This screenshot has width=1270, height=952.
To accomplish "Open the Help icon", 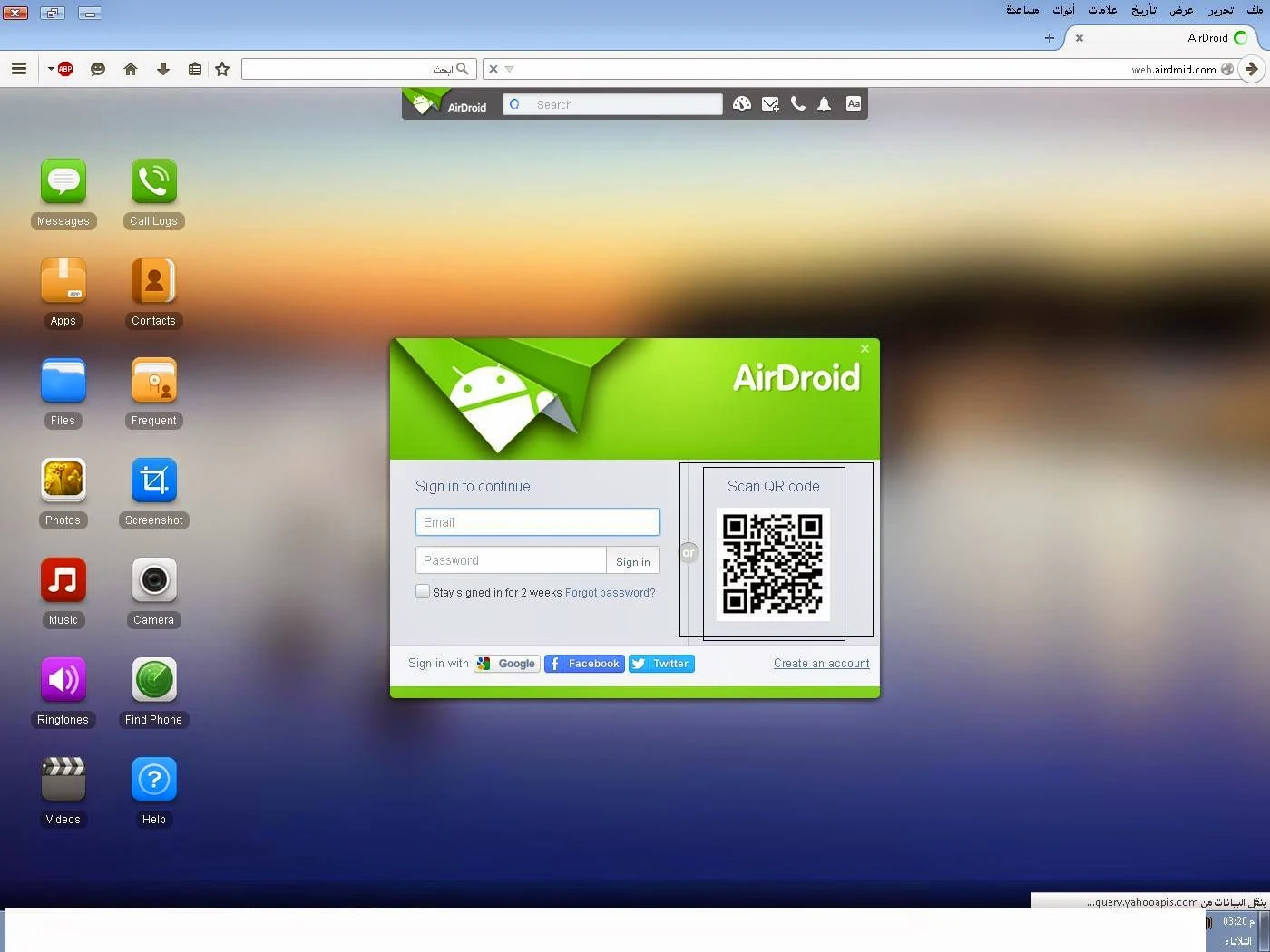I will (x=154, y=781).
